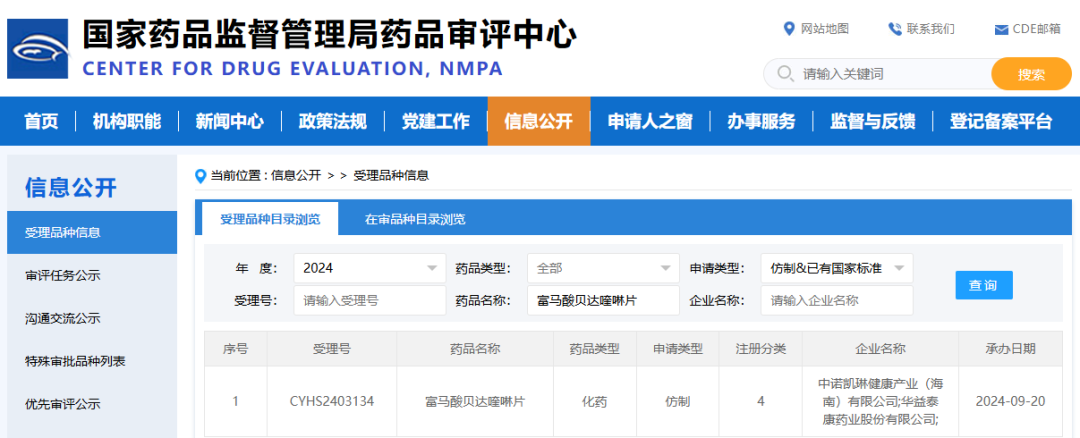Click the 当前位置 location pin icon
The height and width of the screenshot is (438, 1080).
(200, 176)
